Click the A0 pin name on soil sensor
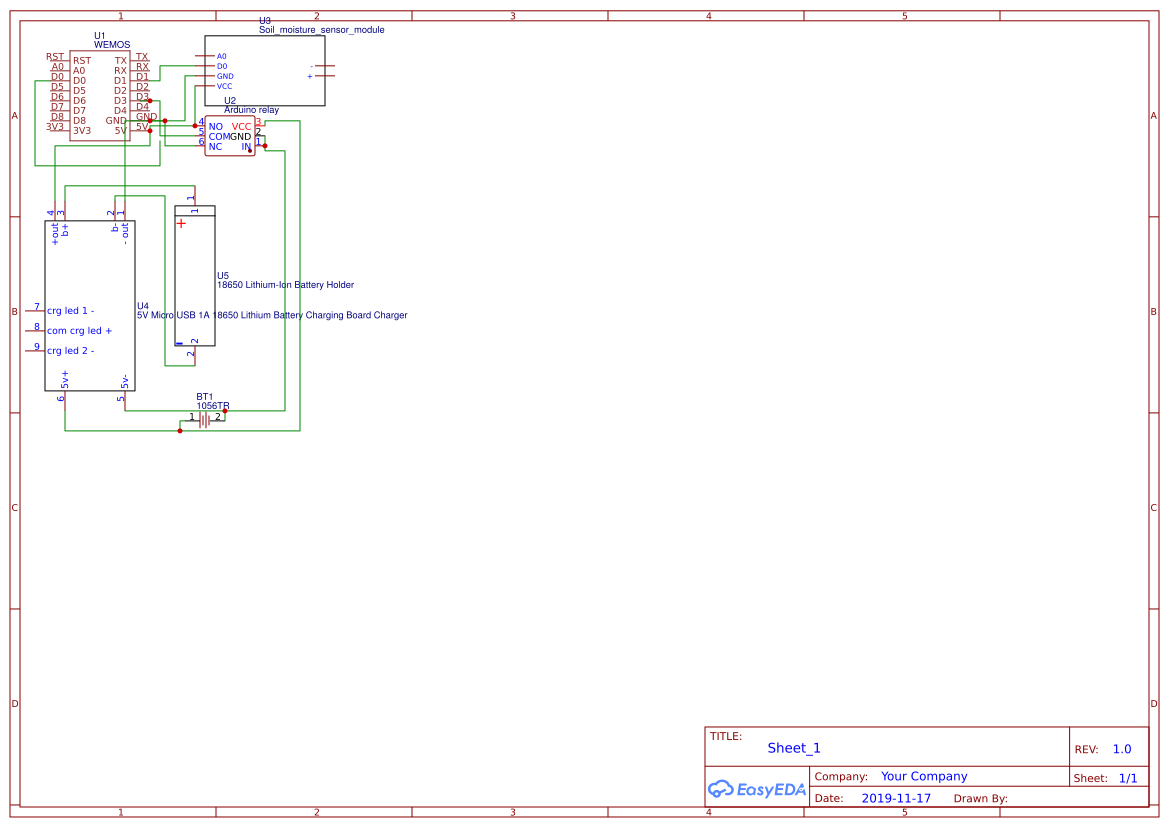Image resolution: width=1169 pixels, height=827 pixels. click(221, 57)
